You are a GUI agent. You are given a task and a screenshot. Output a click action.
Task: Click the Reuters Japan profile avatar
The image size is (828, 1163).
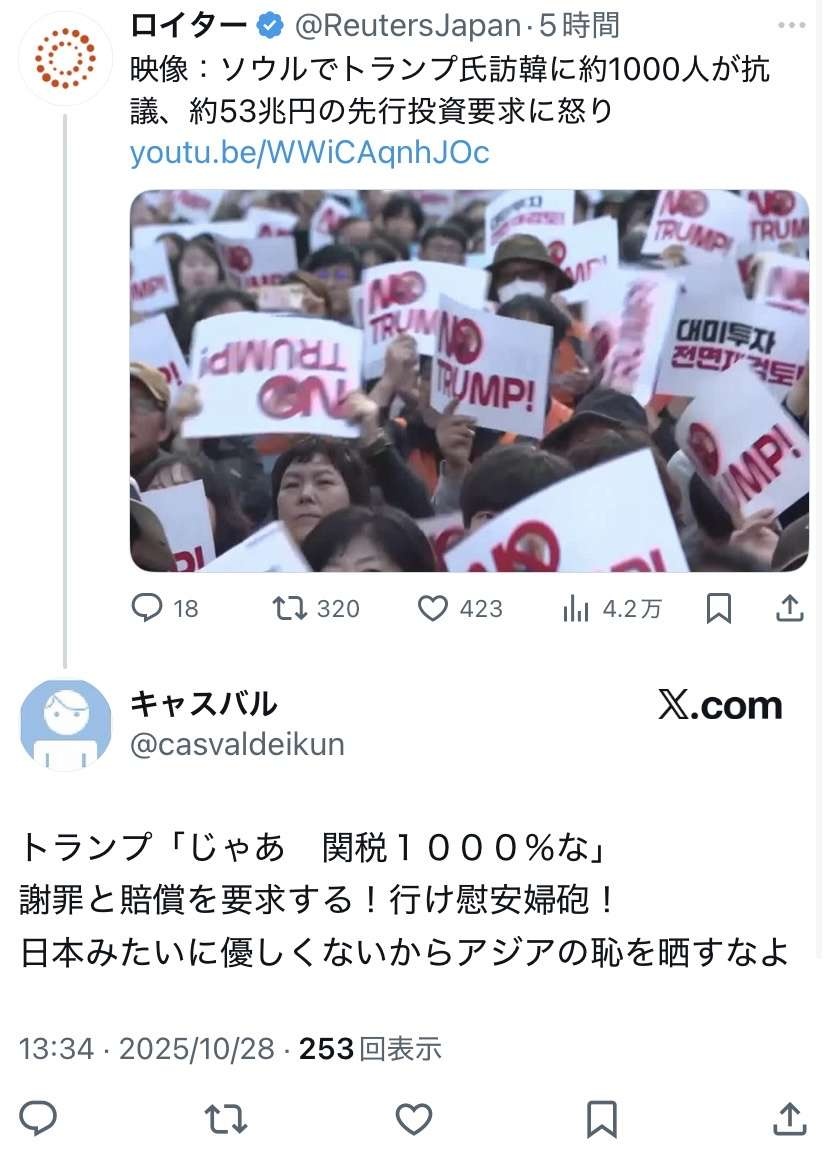(x=65, y=58)
